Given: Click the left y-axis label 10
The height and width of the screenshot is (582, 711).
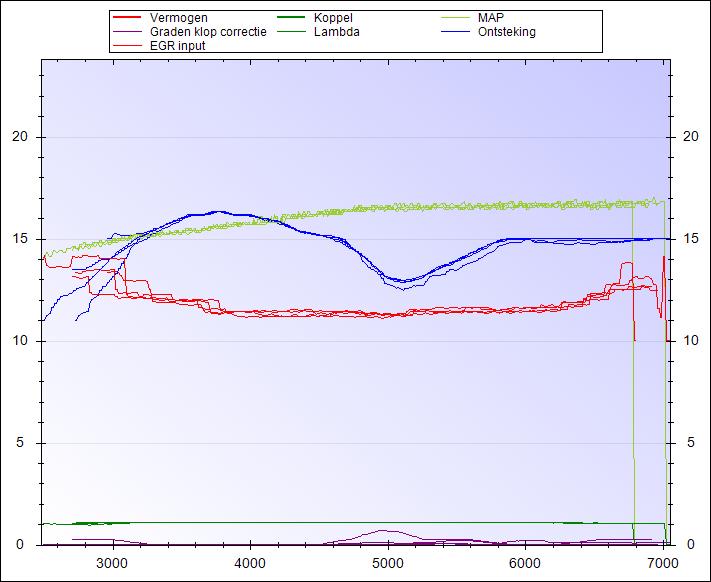Looking at the screenshot, I should (x=20, y=340).
